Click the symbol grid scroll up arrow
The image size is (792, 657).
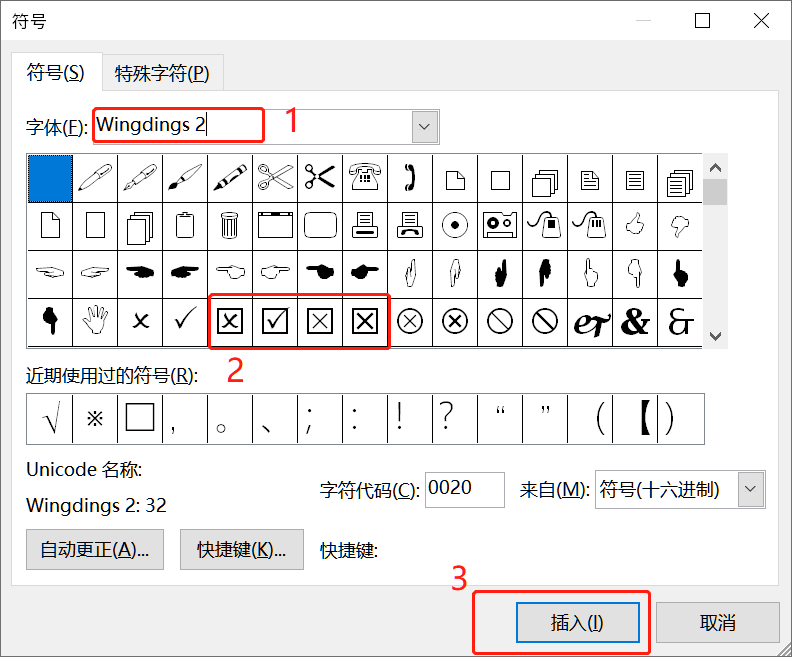[x=715, y=168]
